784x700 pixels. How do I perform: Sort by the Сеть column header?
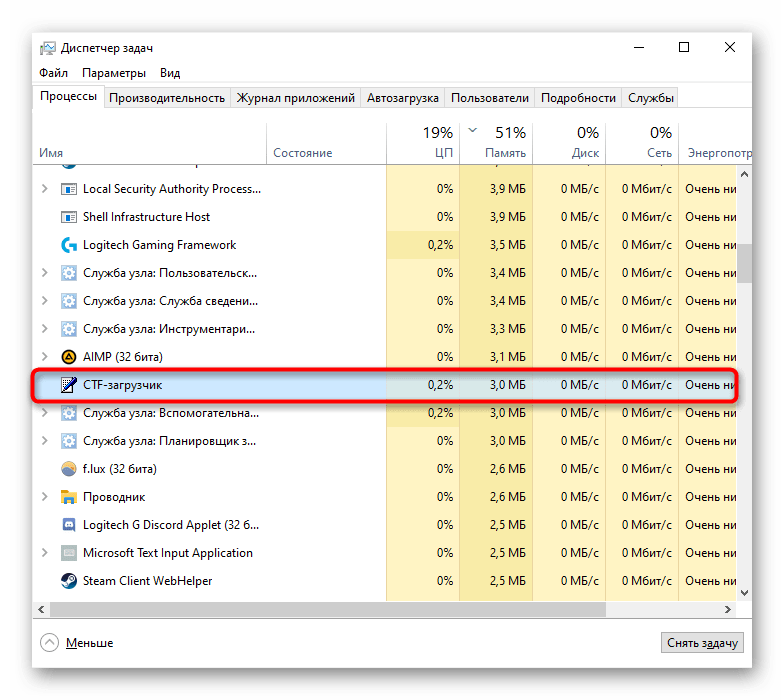coord(642,144)
